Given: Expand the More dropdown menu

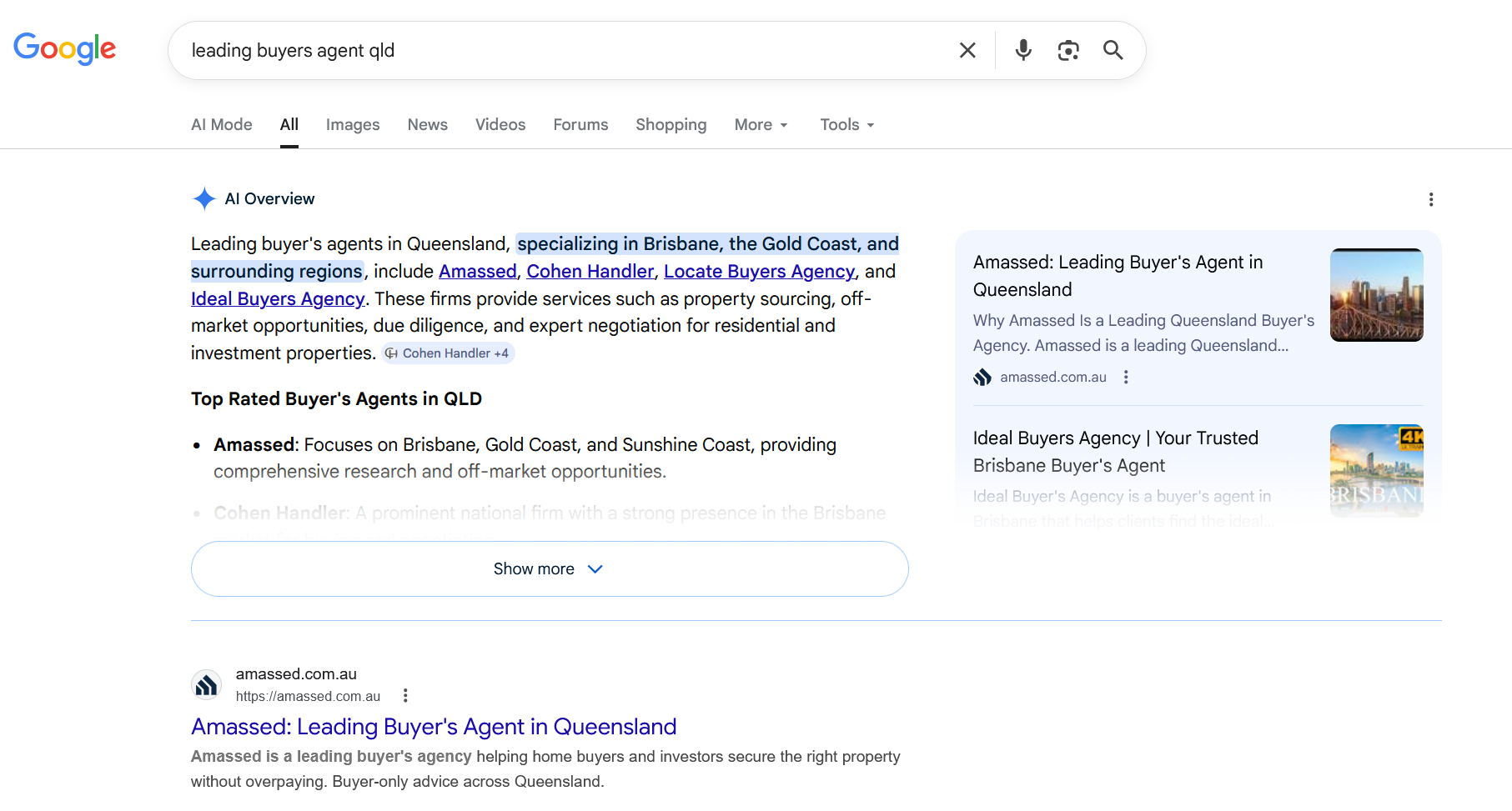Looking at the screenshot, I should pos(761,124).
